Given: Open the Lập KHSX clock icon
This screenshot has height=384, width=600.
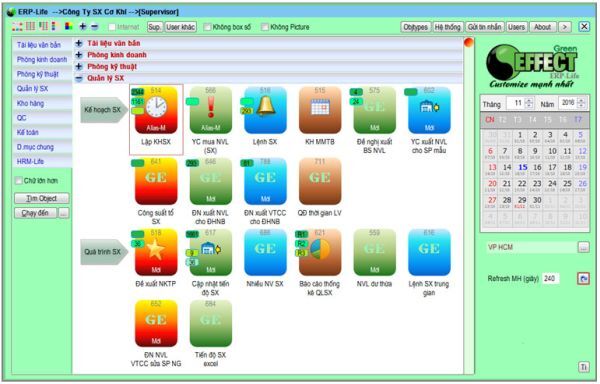Looking at the screenshot, I should (156, 110).
